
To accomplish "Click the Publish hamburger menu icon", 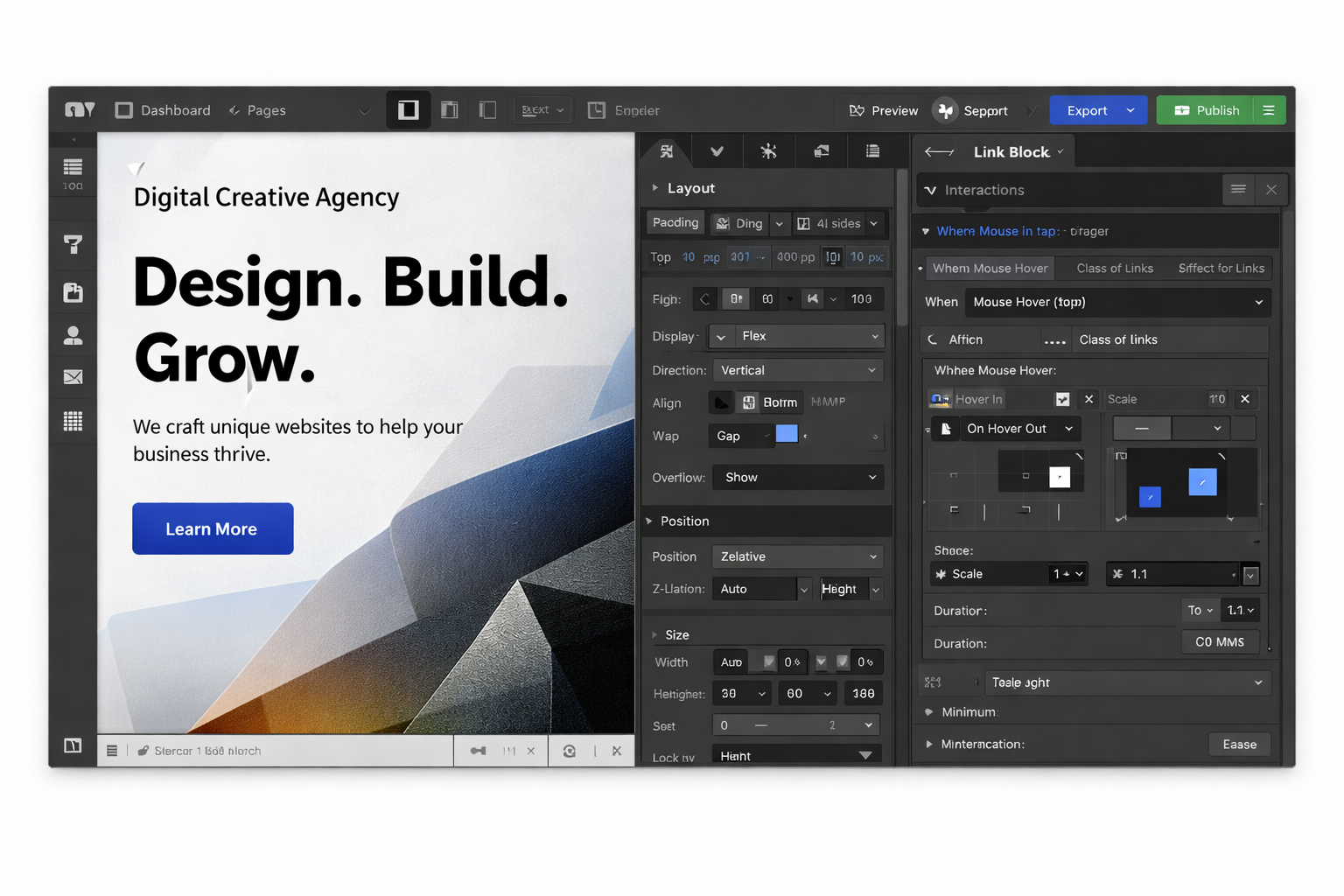I will point(1269,110).
